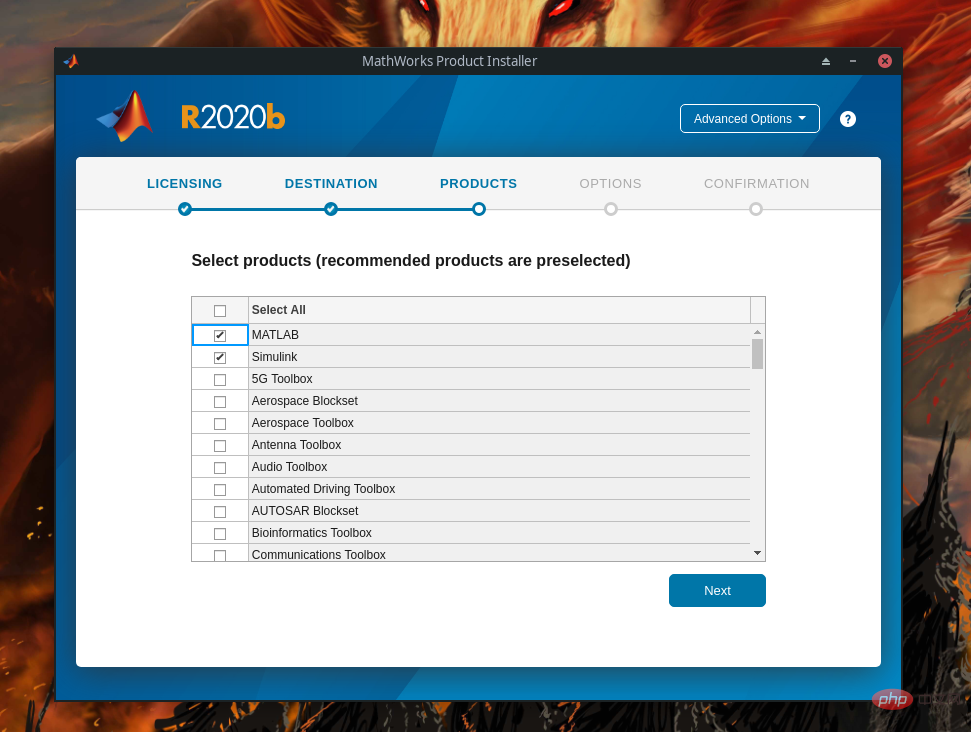This screenshot has width=971, height=732.
Task: Select the OPTIONS step tab
Action: tap(610, 183)
